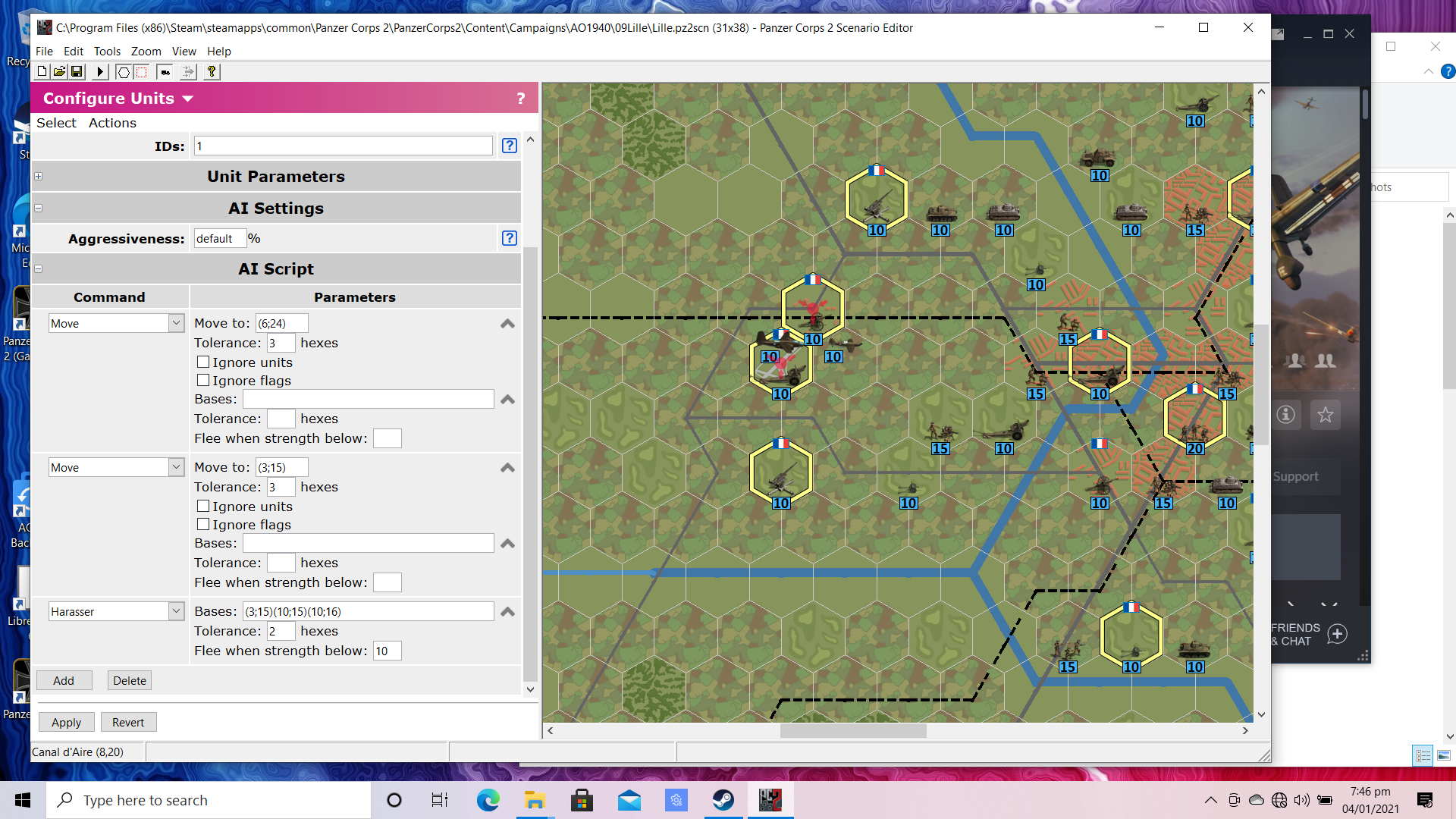1456x819 pixels.
Task: Click the Windows Start button
Action: tap(23, 800)
